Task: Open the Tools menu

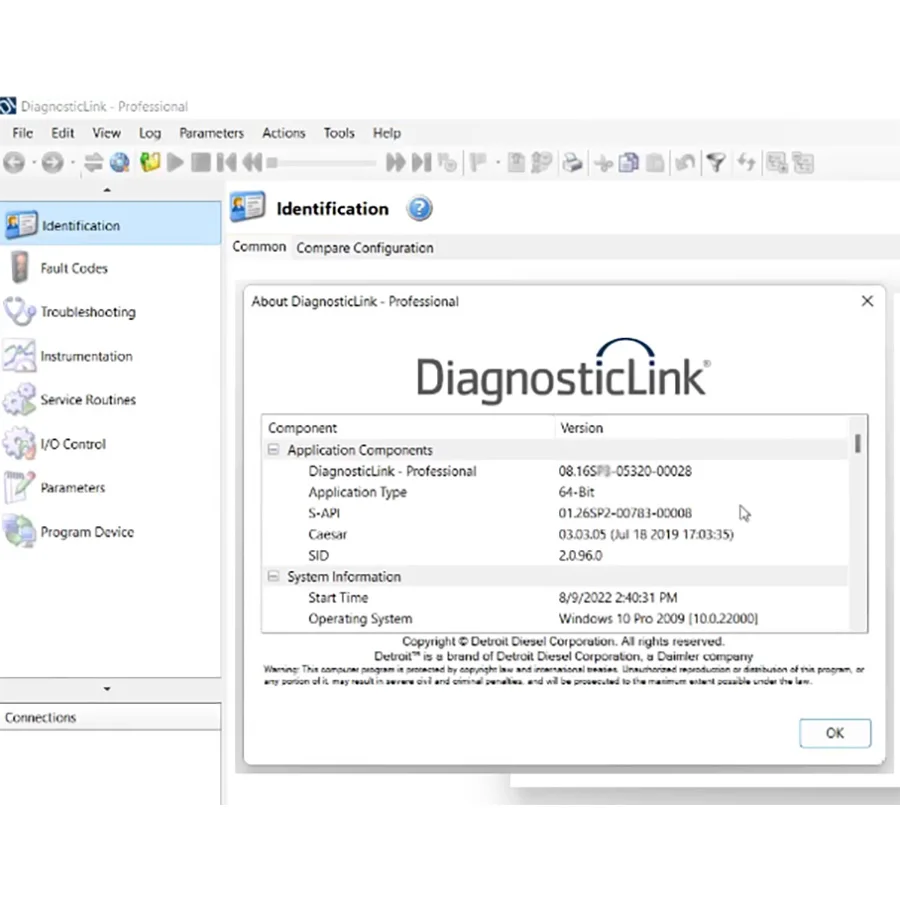Action: coord(339,133)
